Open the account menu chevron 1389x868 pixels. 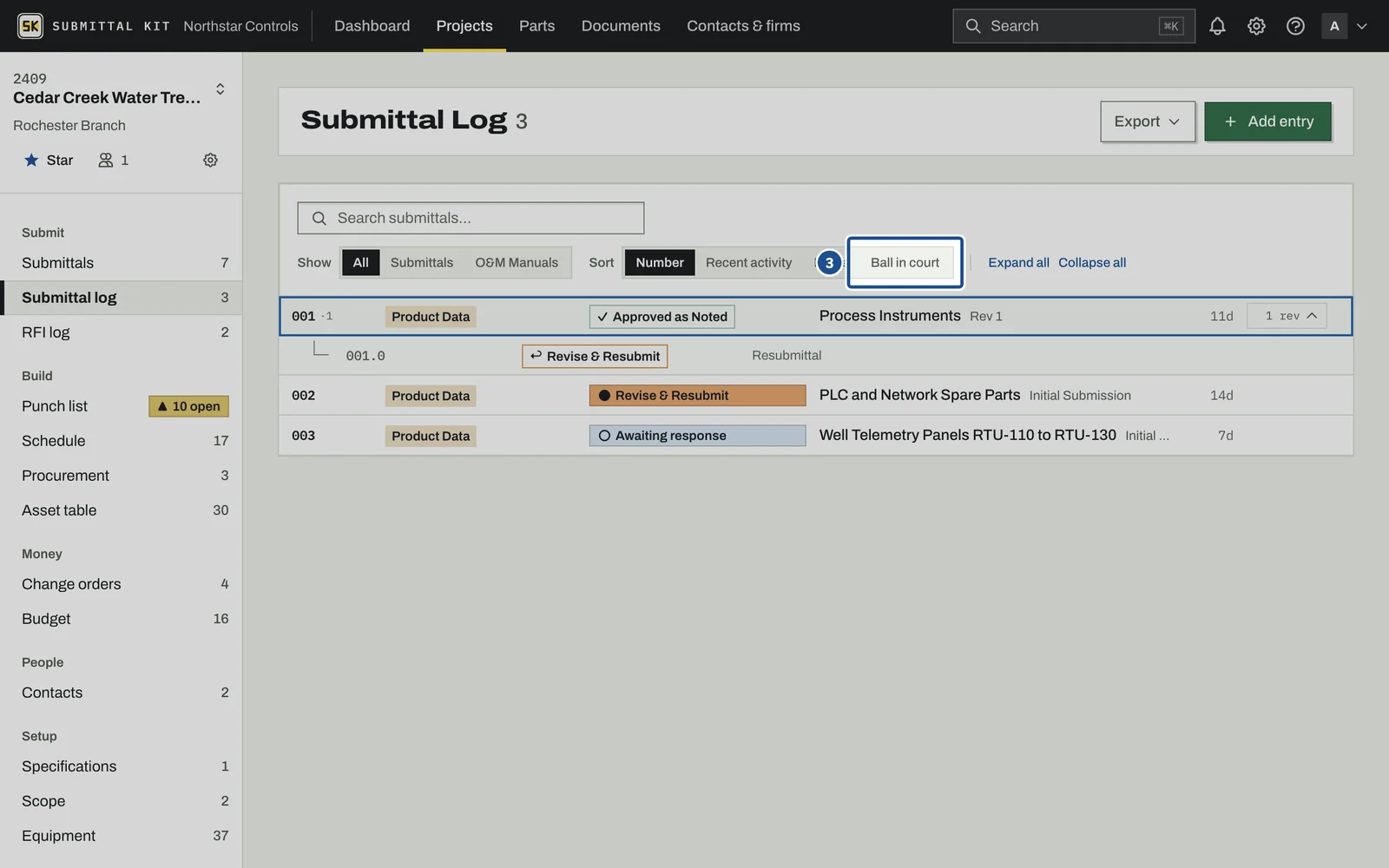1362,26
